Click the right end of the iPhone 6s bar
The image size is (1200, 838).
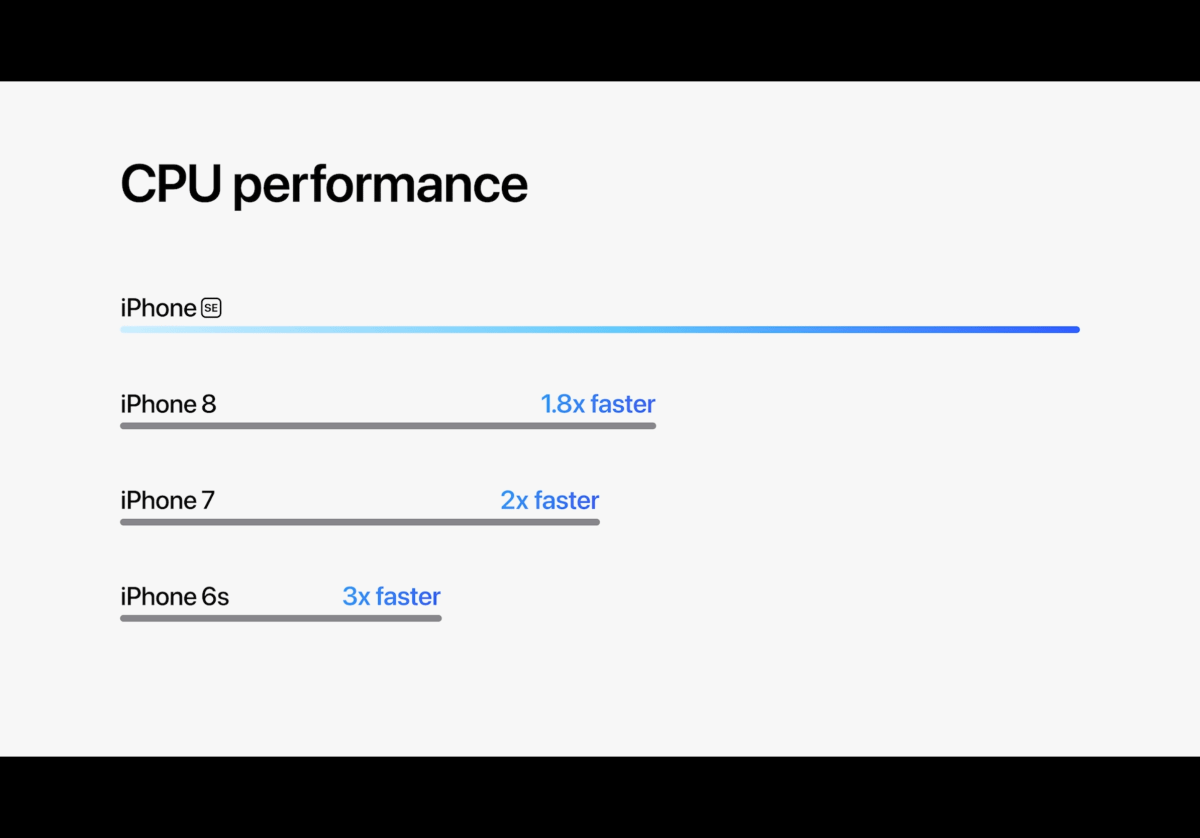pyautogui.click(x=437, y=618)
